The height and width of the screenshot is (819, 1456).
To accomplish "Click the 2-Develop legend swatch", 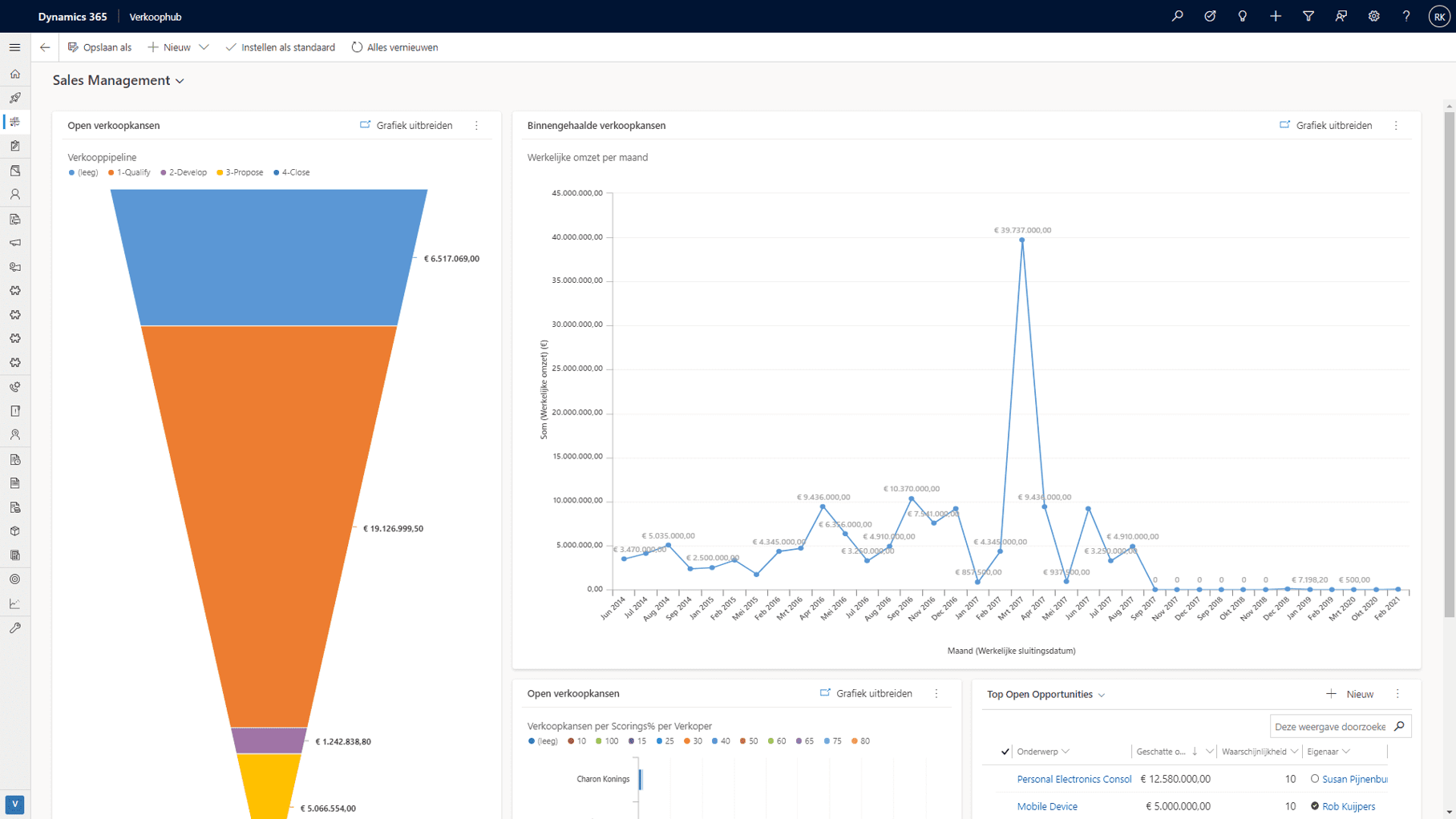I will click(164, 172).
